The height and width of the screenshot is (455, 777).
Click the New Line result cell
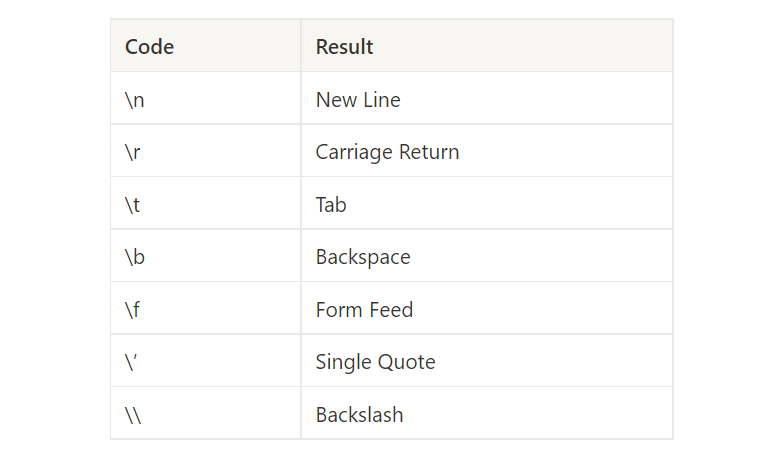pyautogui.click(x=487, y=98)
